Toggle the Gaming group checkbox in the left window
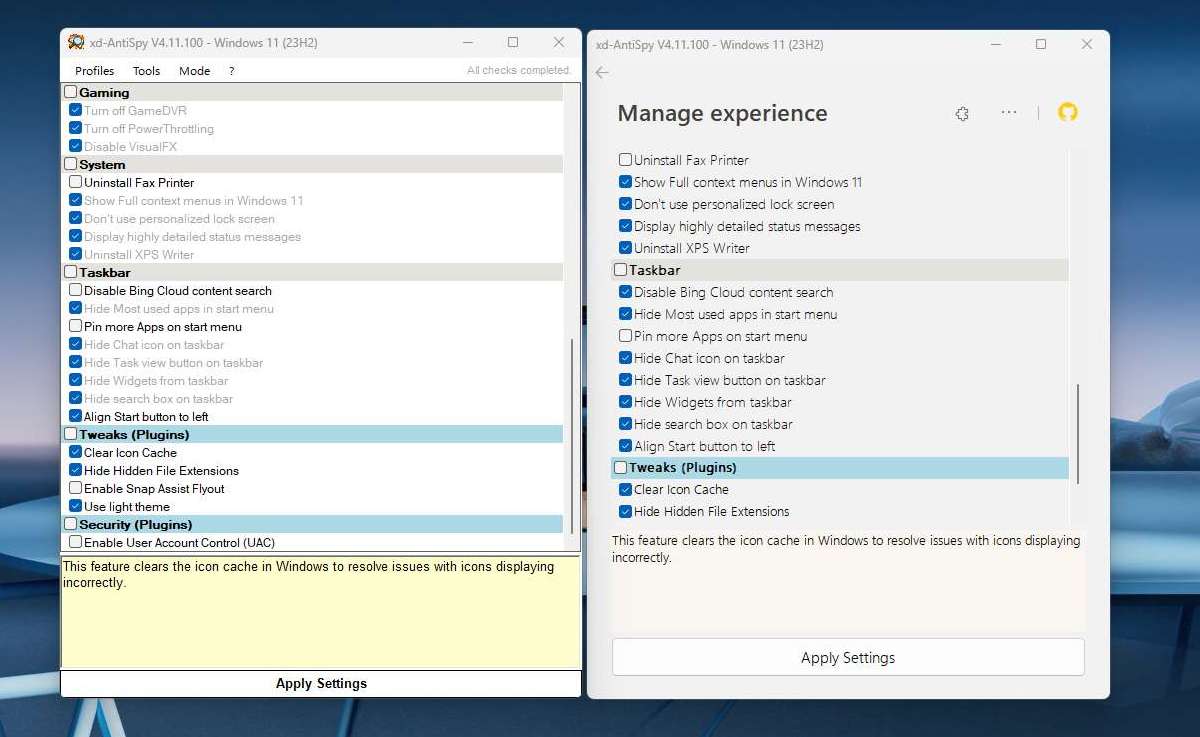The width and height of the screenshot is (1200, 737). (x=71, y=92)
